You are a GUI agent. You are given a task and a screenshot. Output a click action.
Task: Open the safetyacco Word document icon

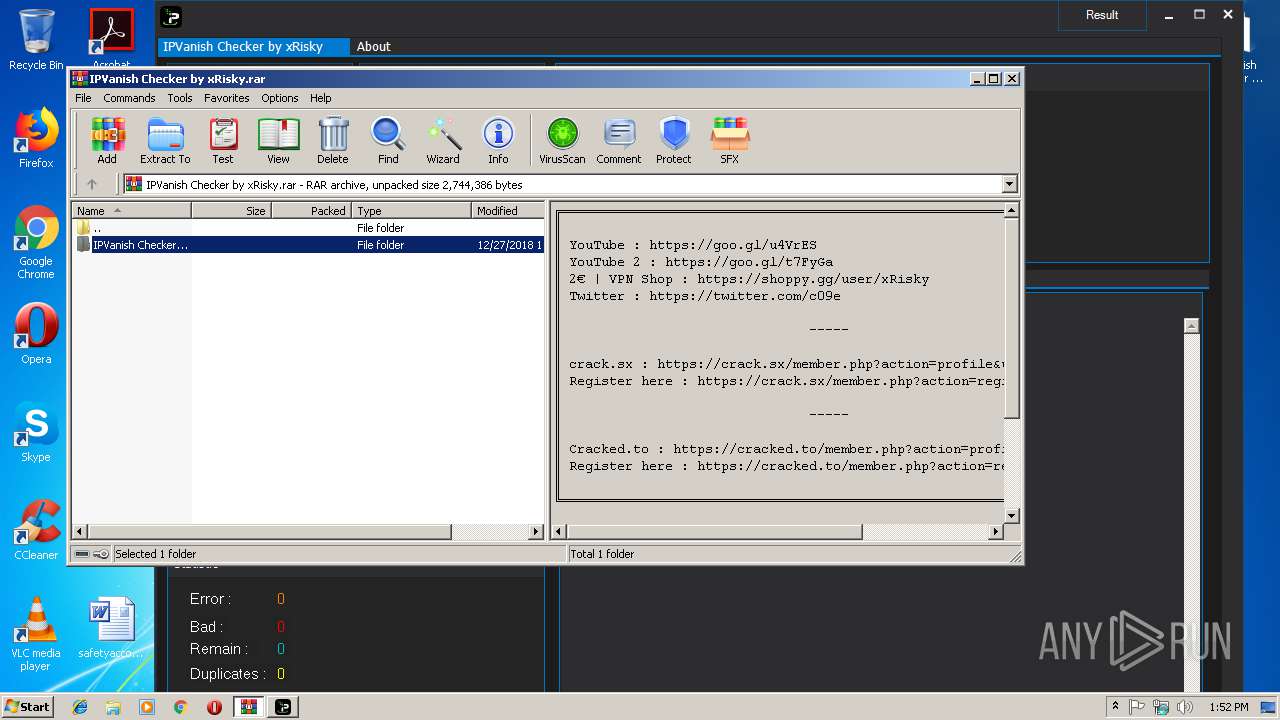click(x=112, y=628)
